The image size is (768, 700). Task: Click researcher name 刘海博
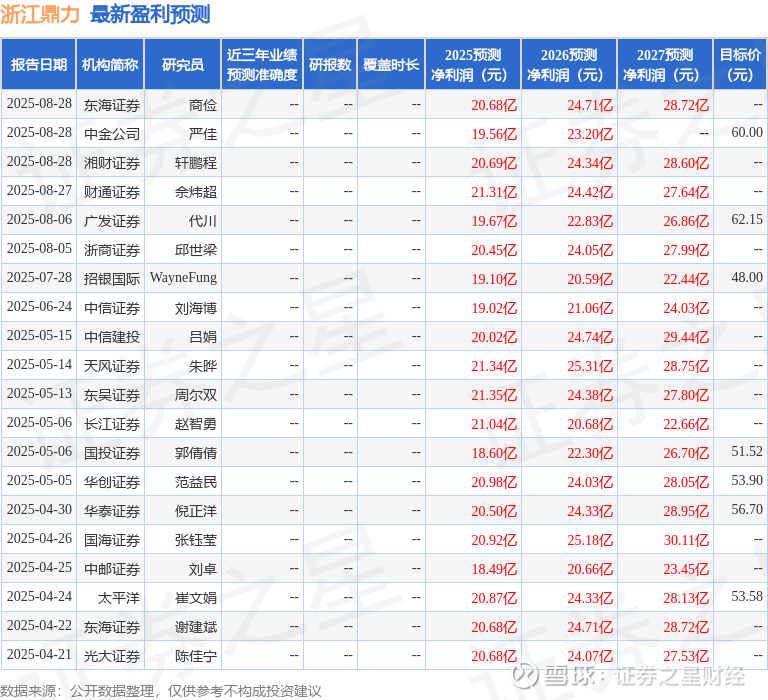195,308
